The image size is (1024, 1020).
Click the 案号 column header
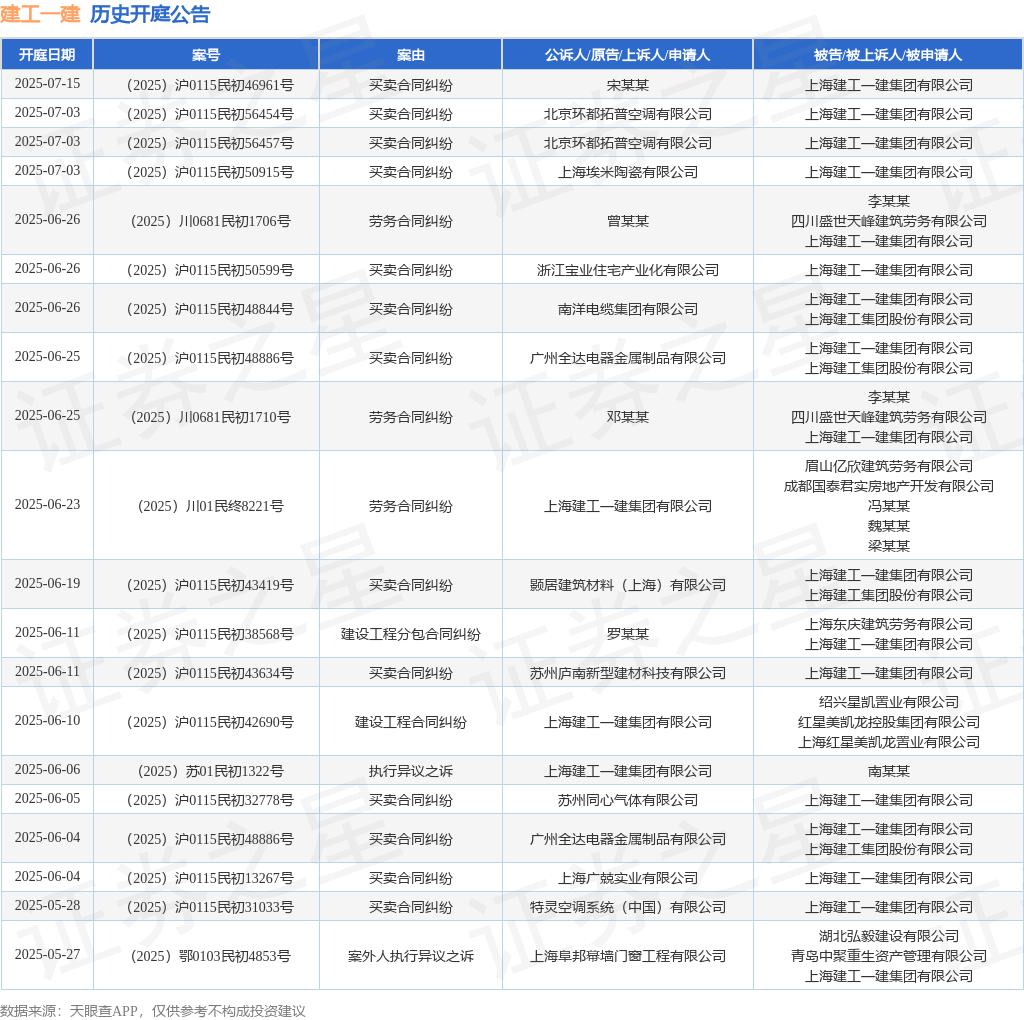206,55
